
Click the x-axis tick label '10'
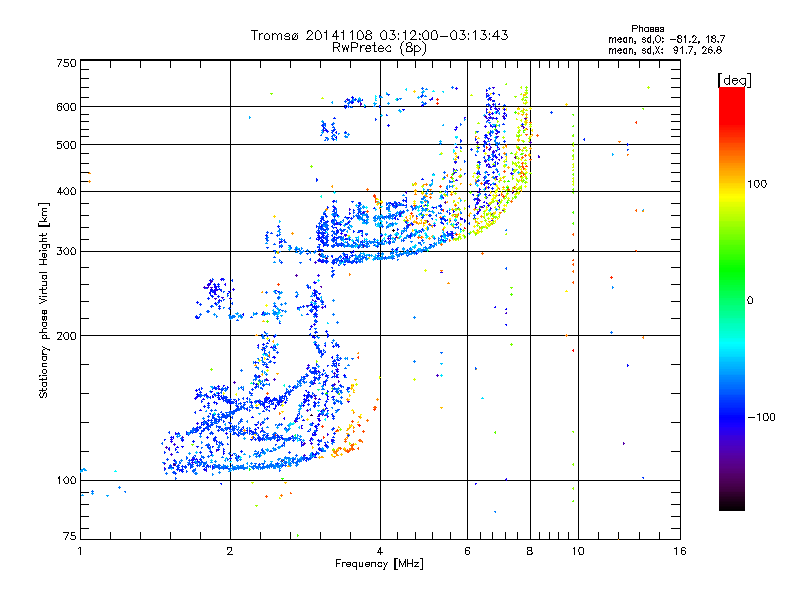click(x=578, y=551)
